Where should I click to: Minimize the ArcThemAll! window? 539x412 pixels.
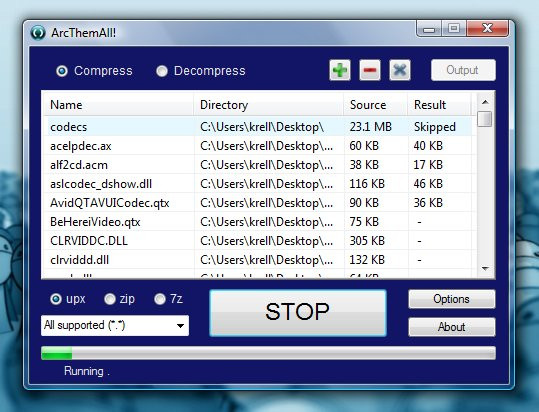(x=428, y=29)
